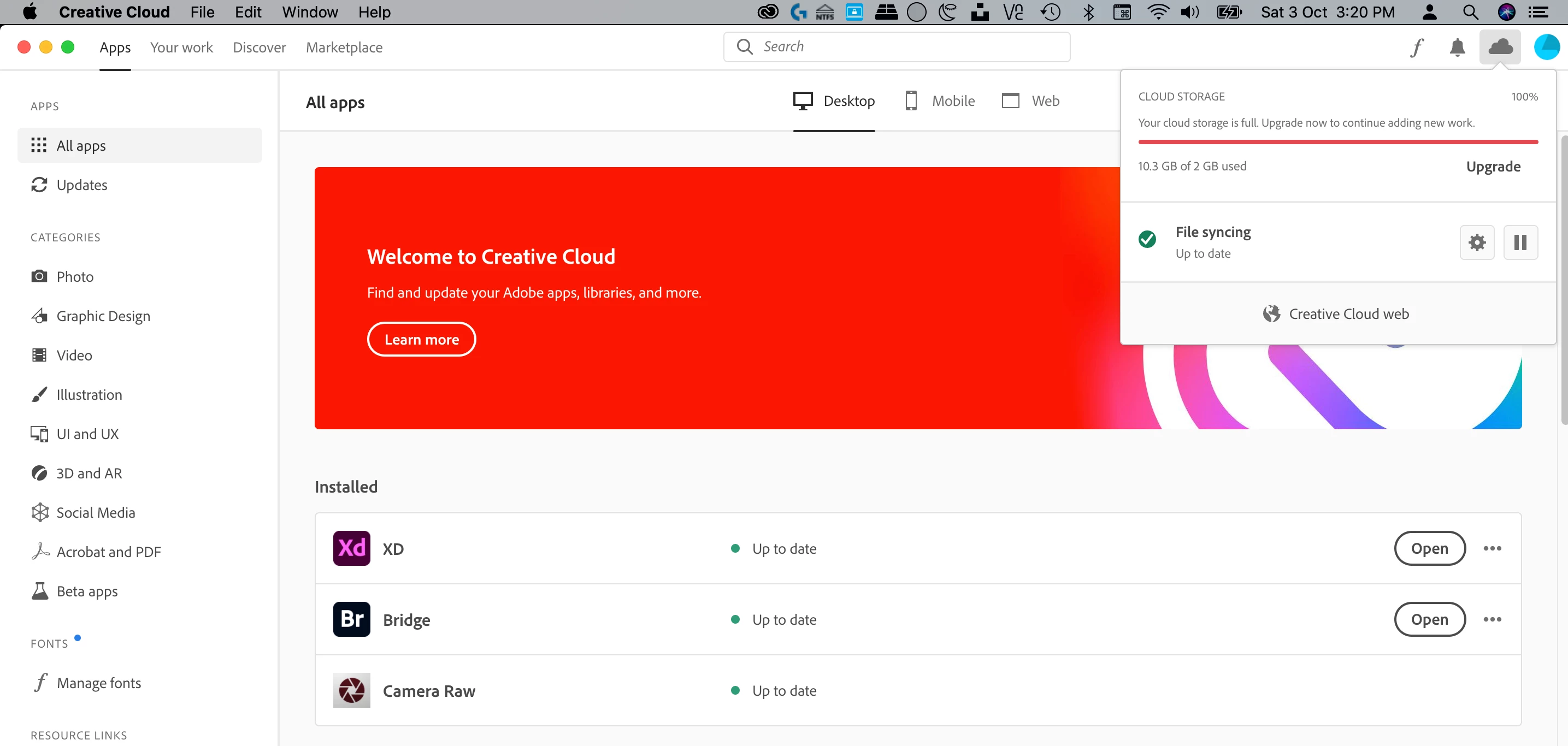Open the fonts icon in the top bar

click(x=1417, y=47)
